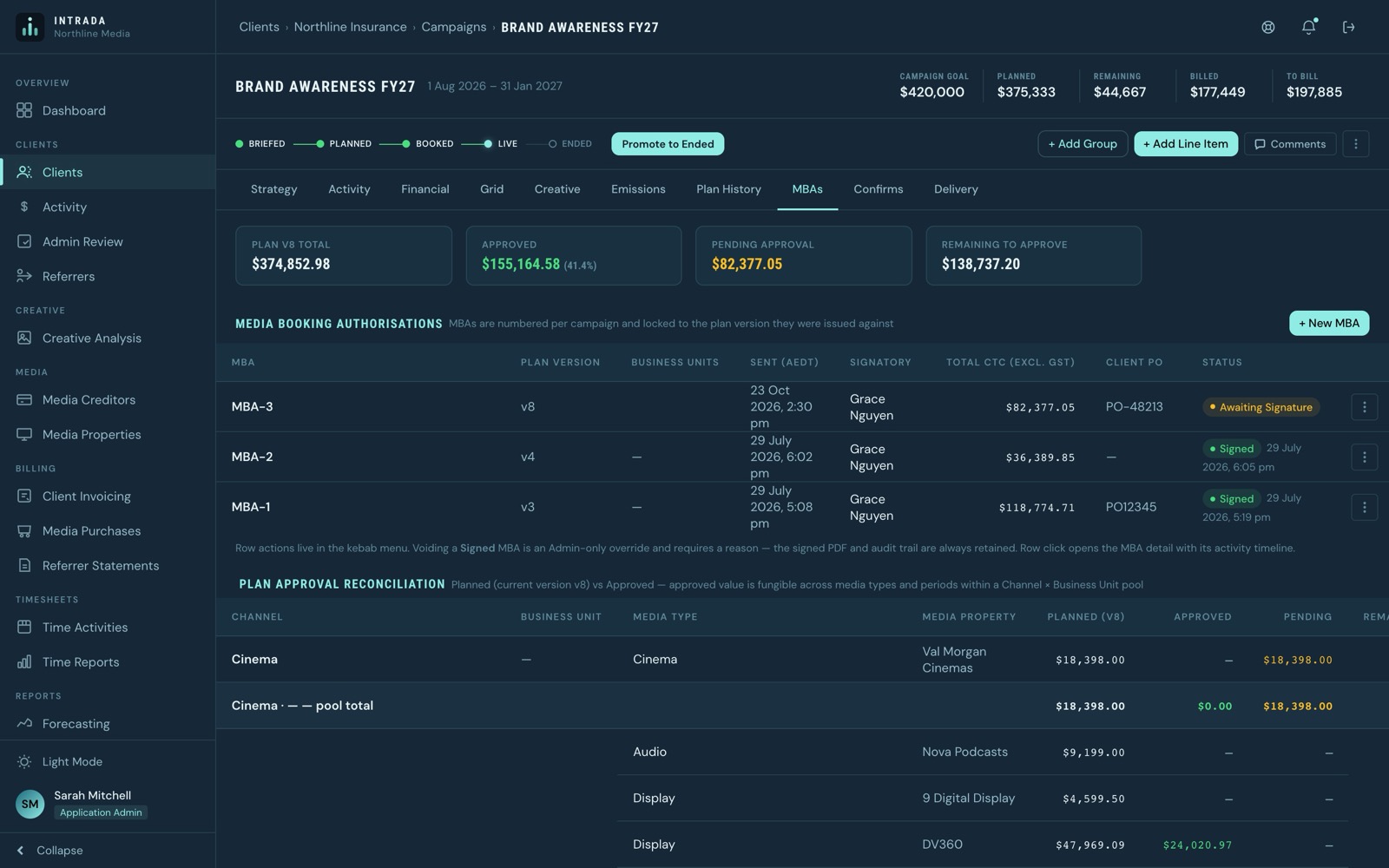Image resolution: width=1389 pixels, height=868 pixels.
Task: Open Forecasting in sidebar
Action: 108,723
